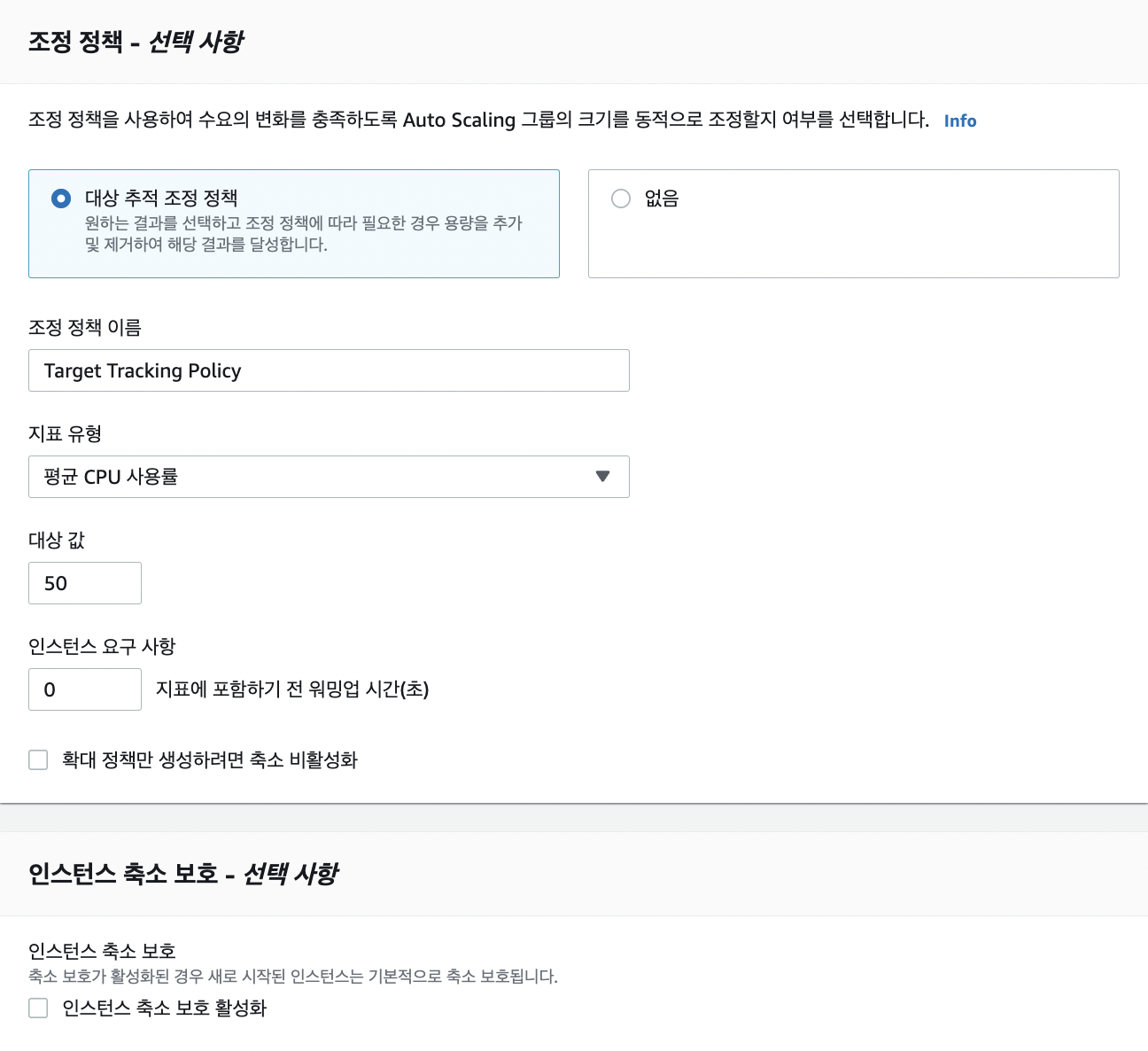Click the 조정 정책 - 선택 사항 heading
The image size is (1148, 1051).
pyautogui.click(x=136, y=42)
